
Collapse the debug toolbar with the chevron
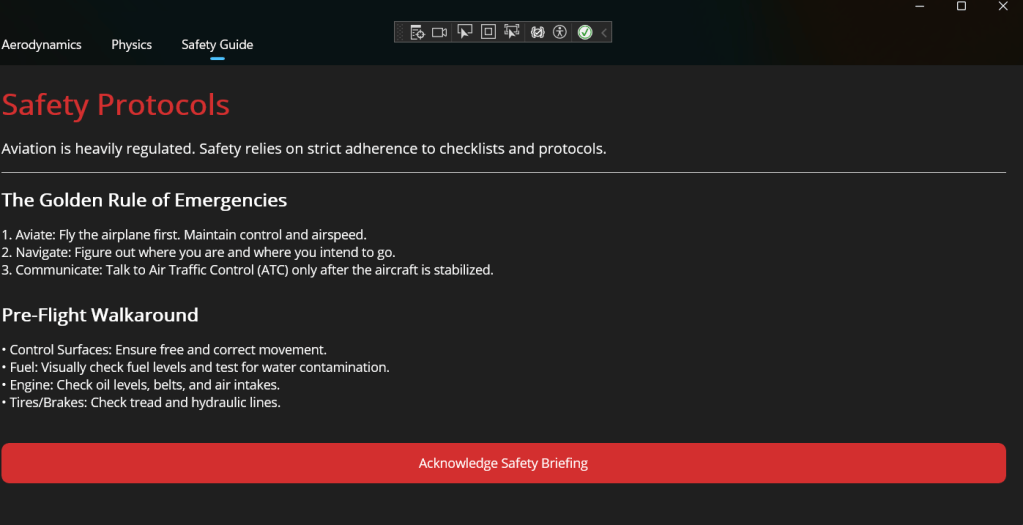click(604, 32)
